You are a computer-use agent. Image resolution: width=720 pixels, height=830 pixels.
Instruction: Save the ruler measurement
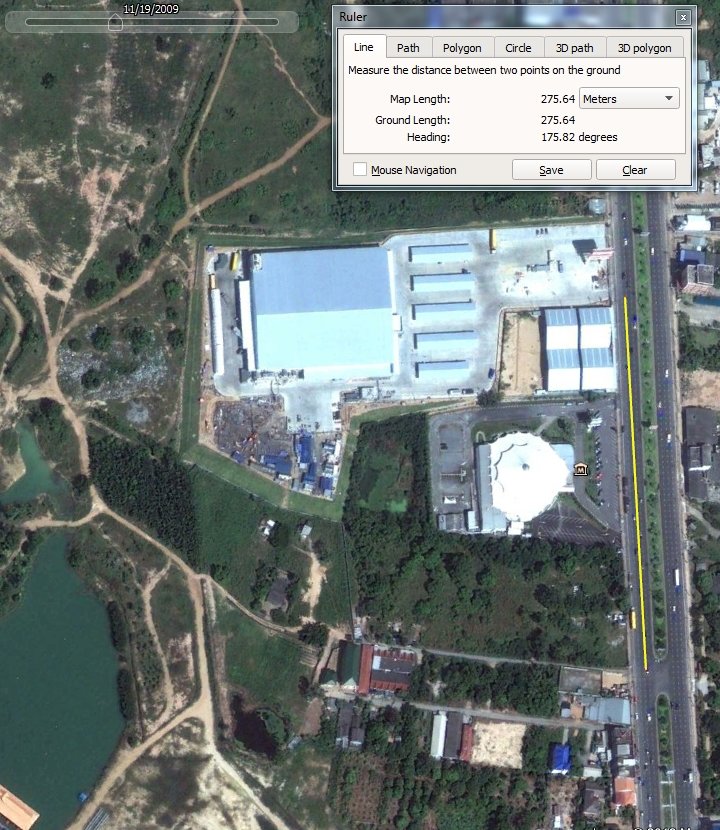(551, 170)
